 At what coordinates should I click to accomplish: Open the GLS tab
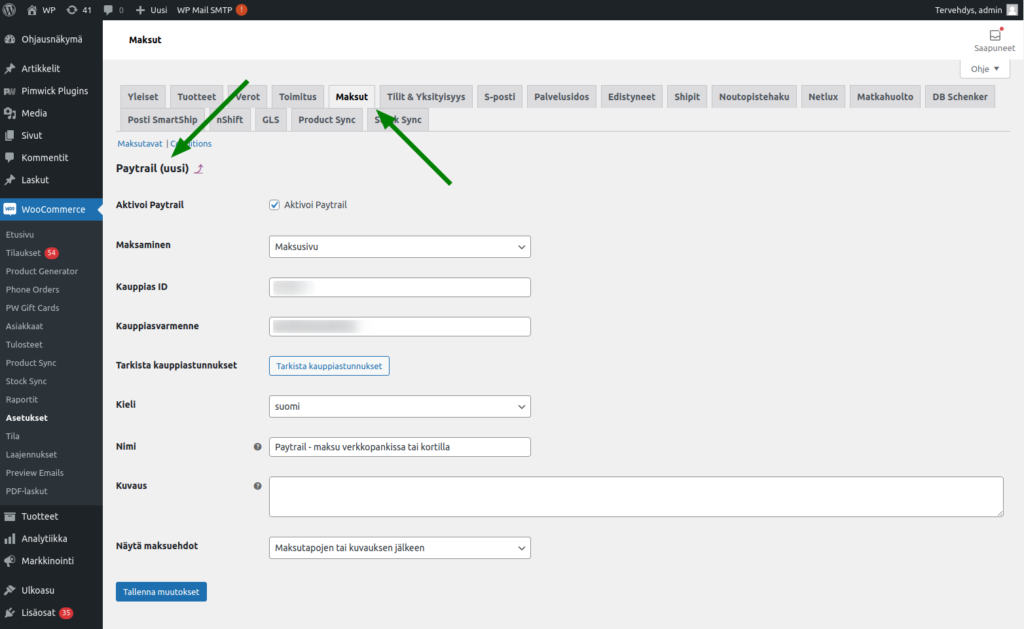(270, 120)
